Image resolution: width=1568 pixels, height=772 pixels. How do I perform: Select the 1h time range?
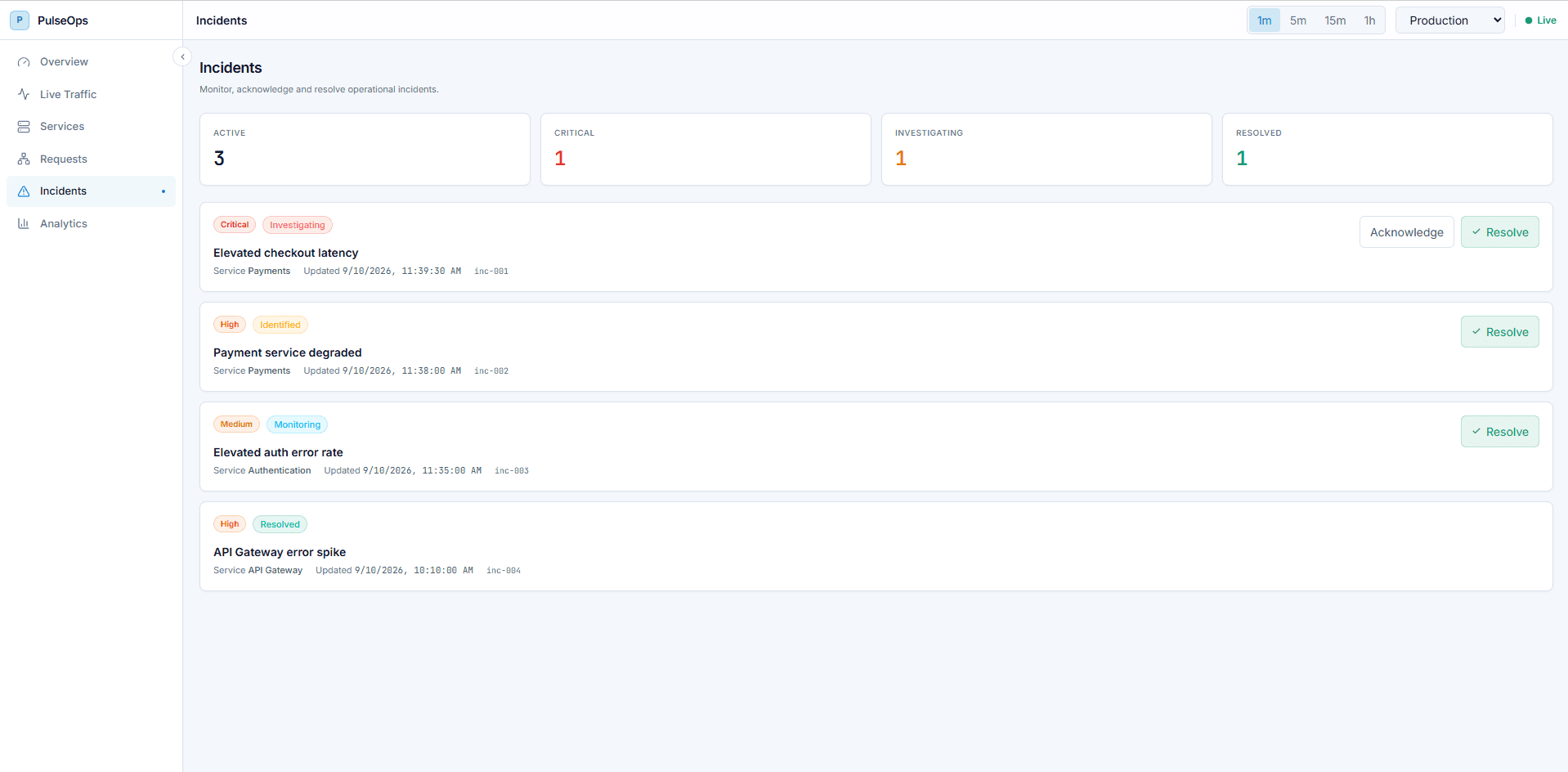pyautogui.click(x=1369, y=20)
